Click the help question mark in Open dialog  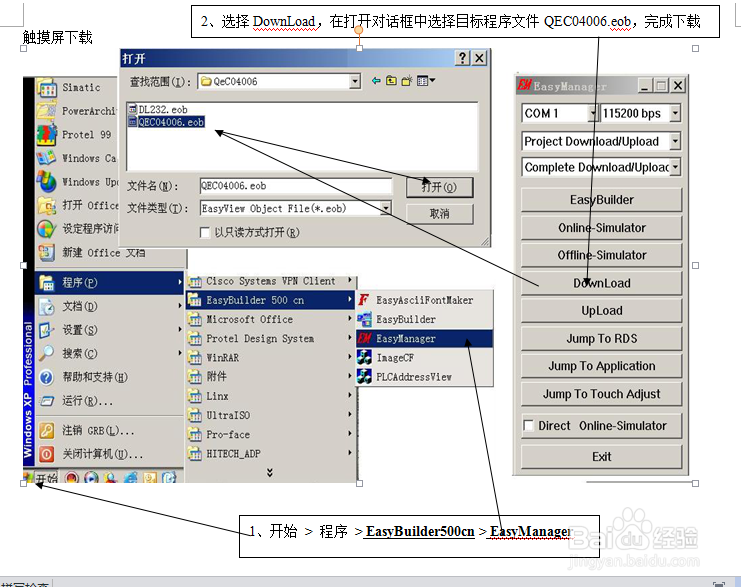click(462, 58)
